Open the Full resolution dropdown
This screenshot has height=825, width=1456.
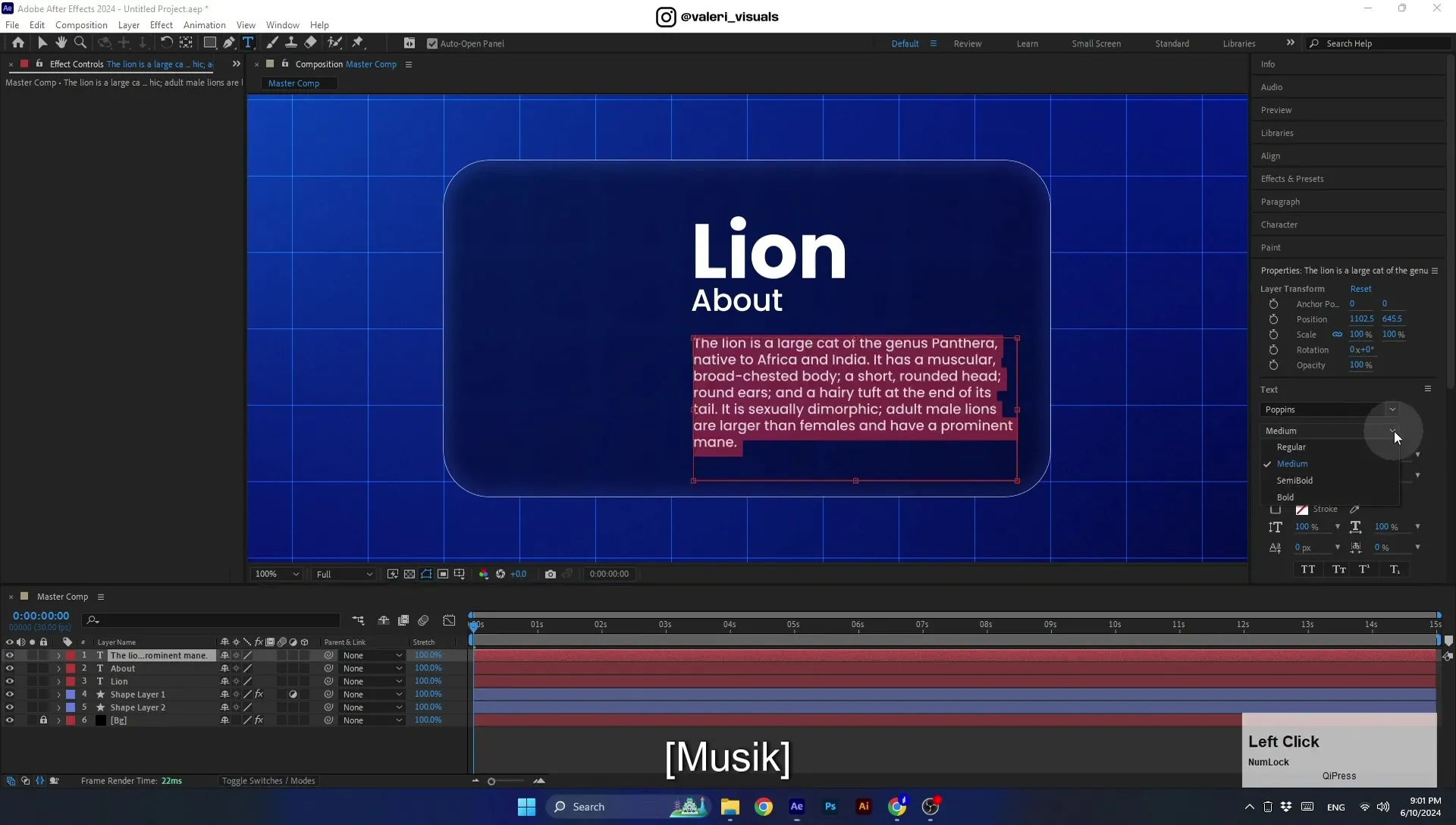[x=344, y=574]
